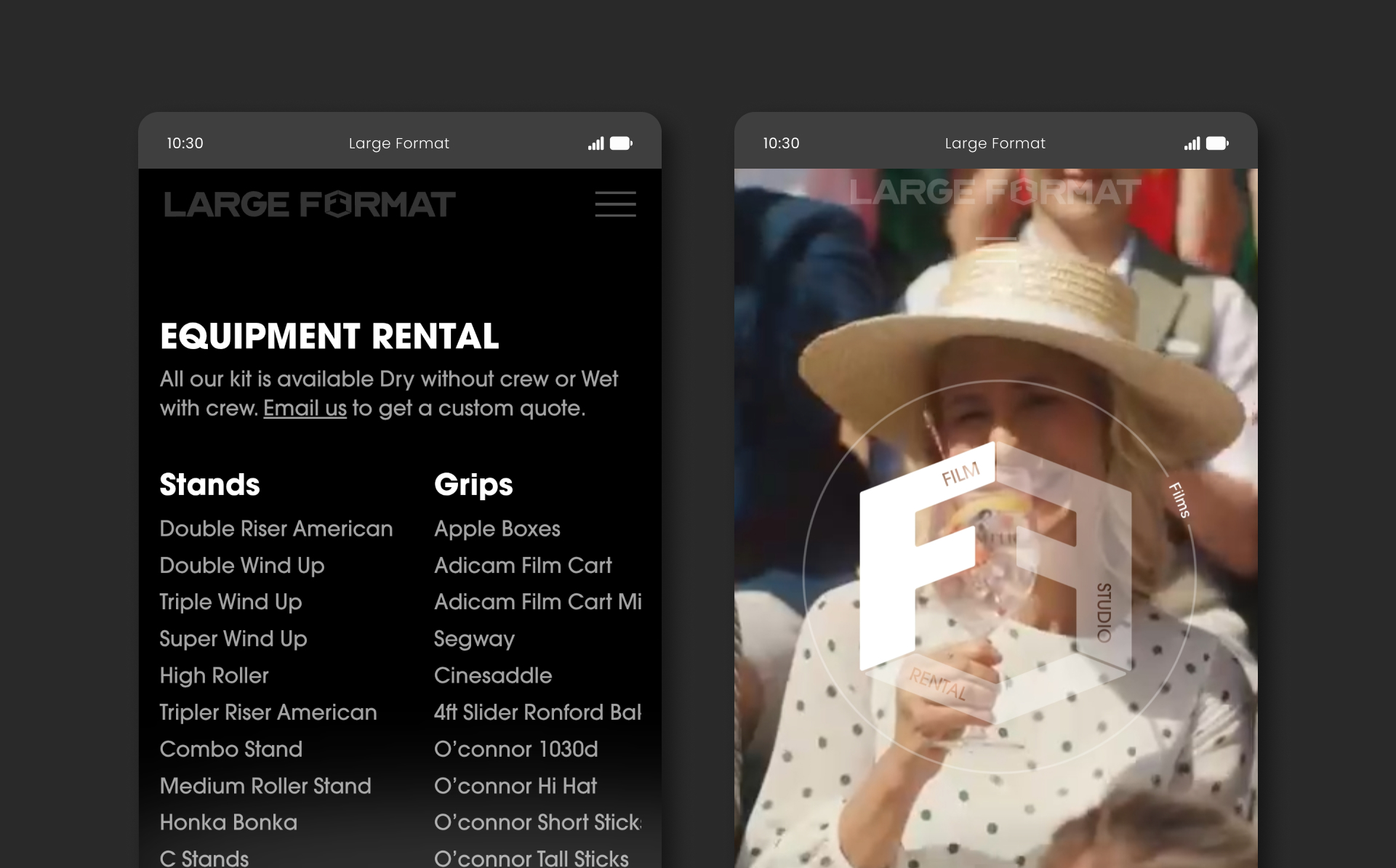Open the Cinesaddle entry
The width and height of the screenshot is (1396, 868).
click(x=492, y=675)
